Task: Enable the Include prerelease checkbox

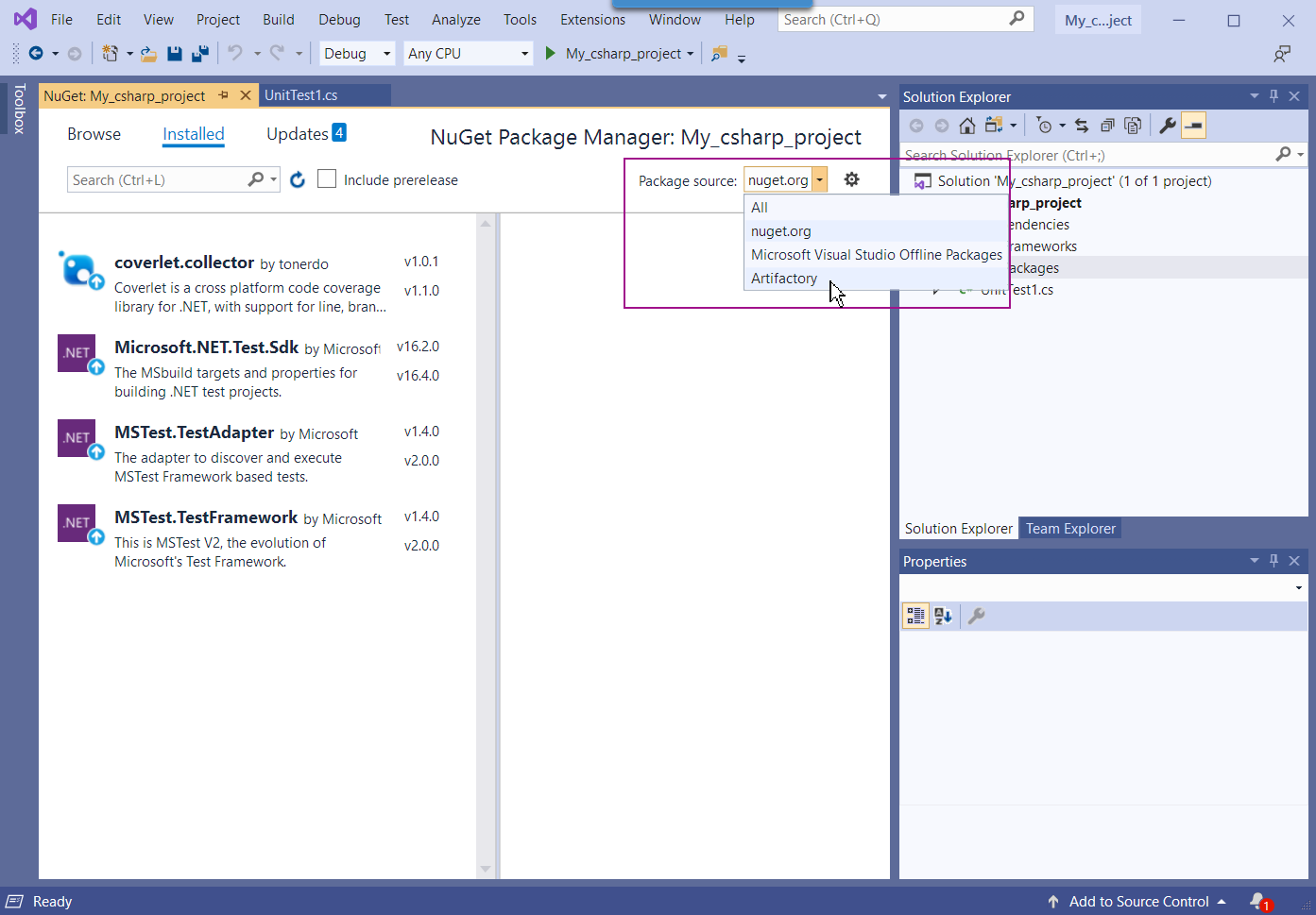Action: (327, 179)
